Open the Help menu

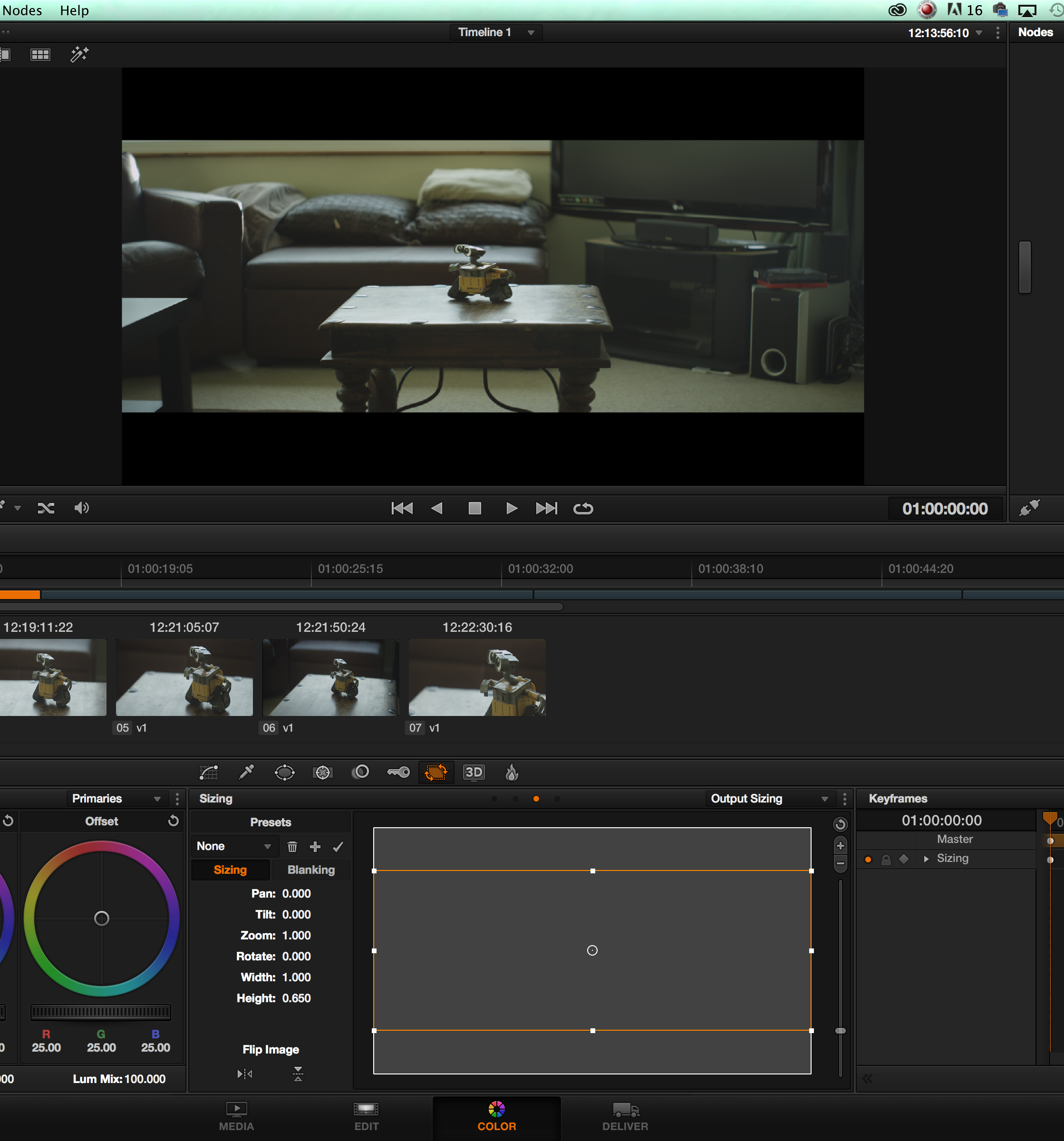pos(75,10)
